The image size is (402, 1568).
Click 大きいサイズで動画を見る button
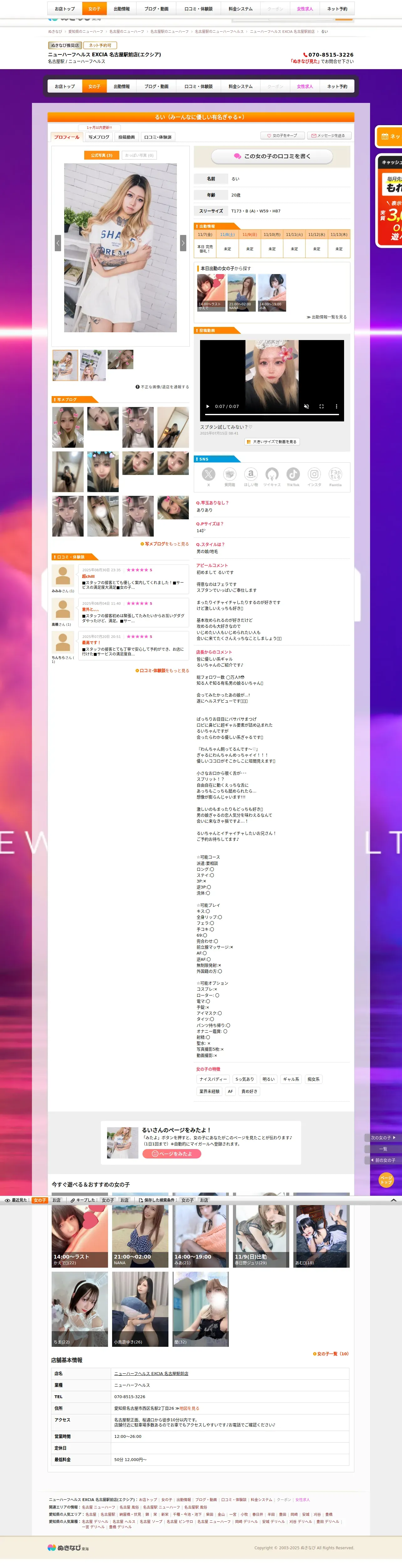click(272, 442)
